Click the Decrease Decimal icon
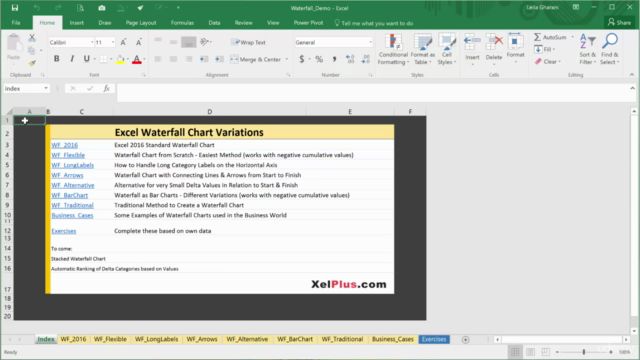Viewport: 640px width, 360px height. click(366, 59)
